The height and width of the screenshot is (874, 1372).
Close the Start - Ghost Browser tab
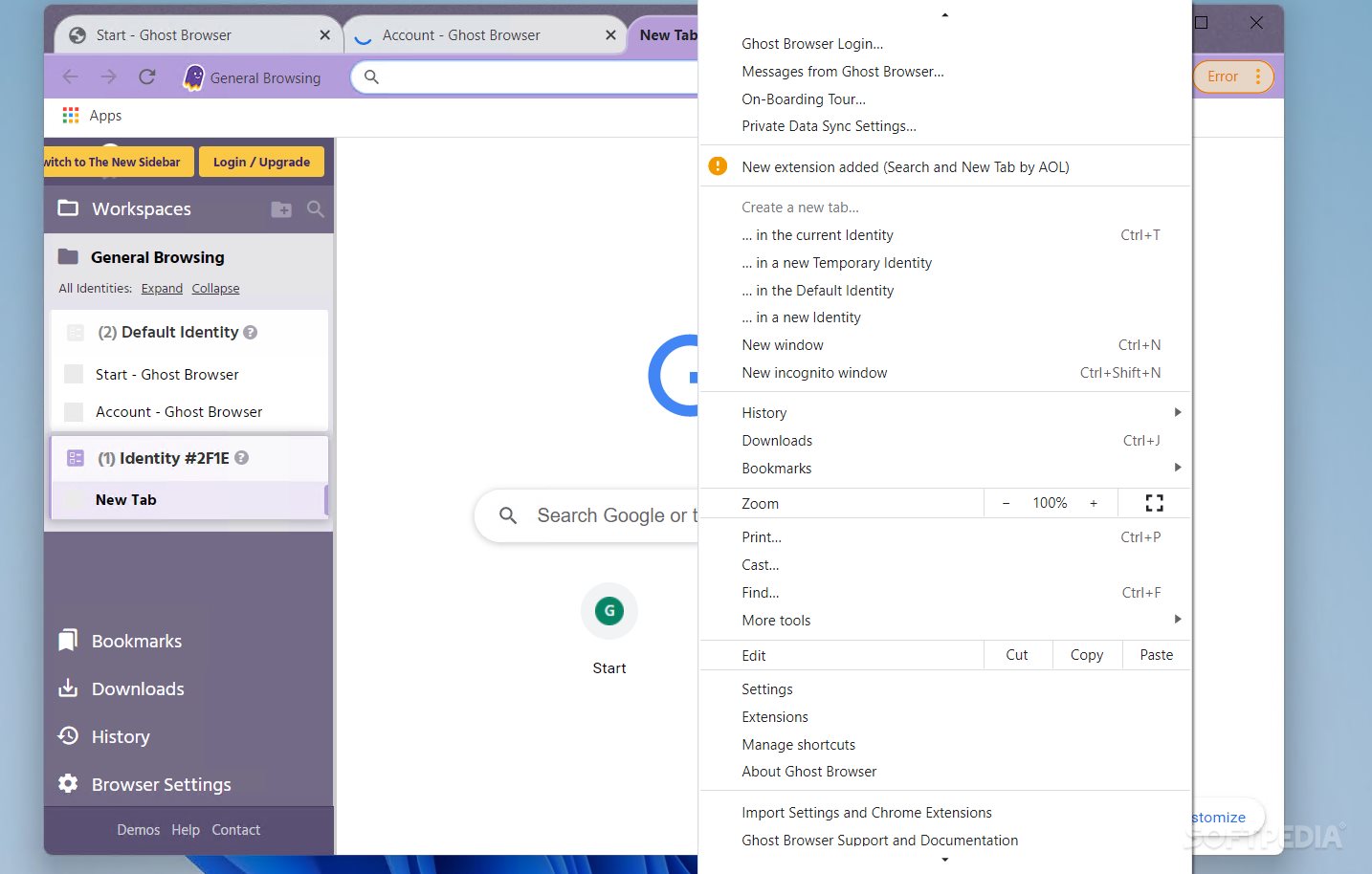tap(325, 35)
